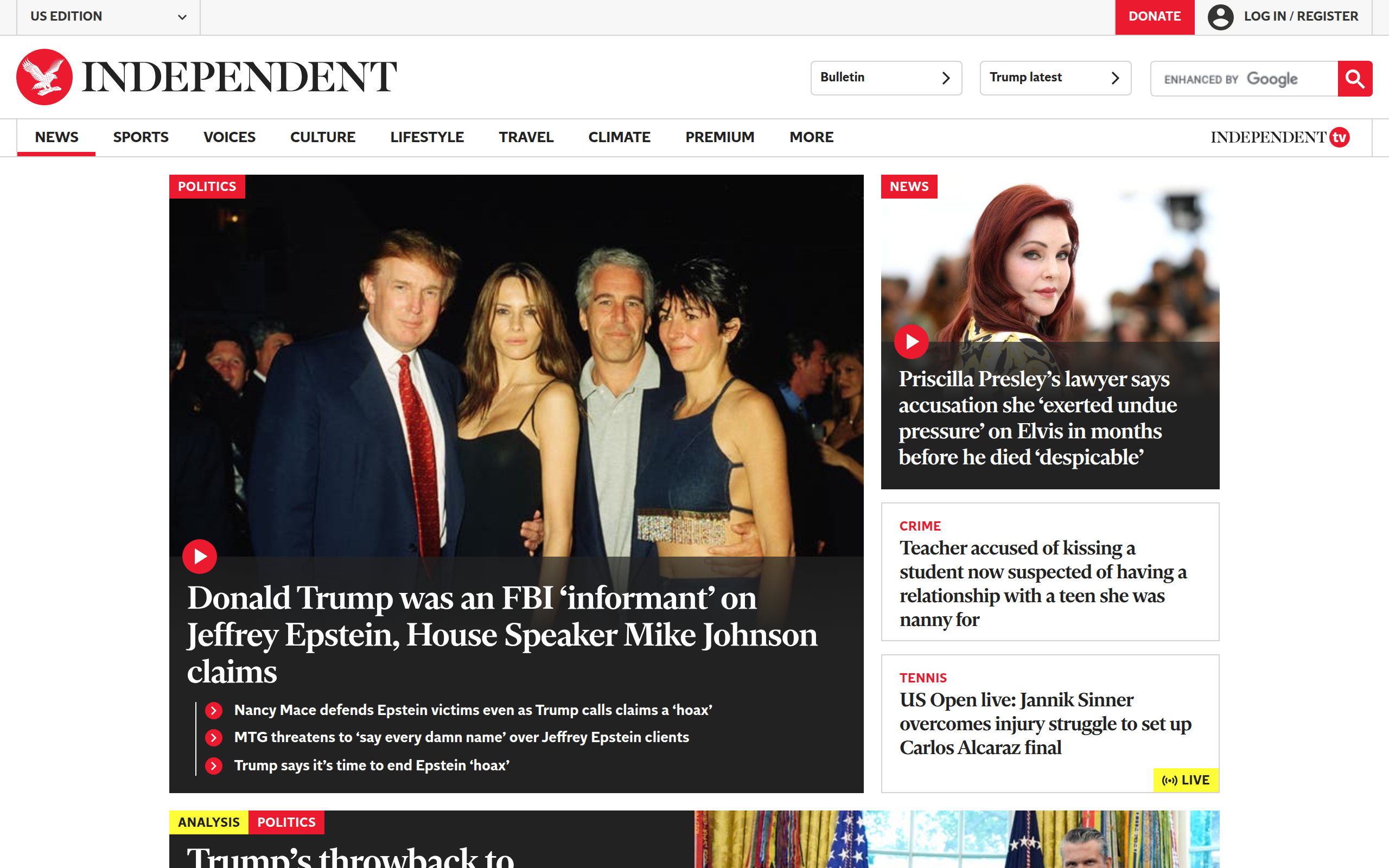Image resolution: width=1389 pixels, height=868 pixels.
Task: Click arrow bullet beside Trump says hoax headline
Action: pos(214,766)
